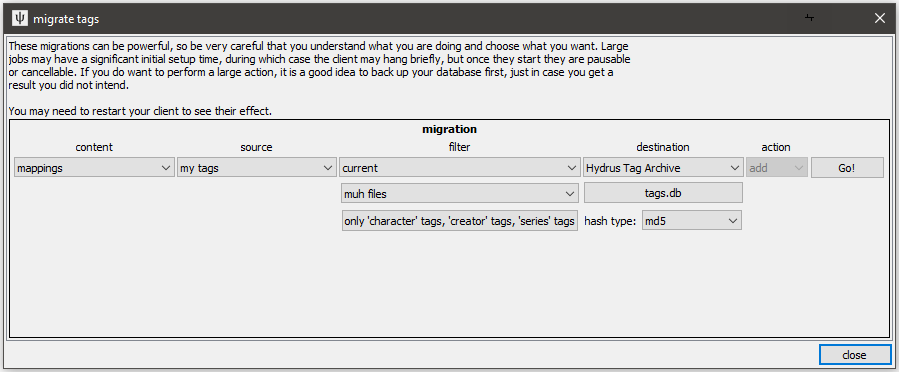Screen dimensions: 899x372
Task: Open the muh files filter dropdown
Action: (459, 194)
